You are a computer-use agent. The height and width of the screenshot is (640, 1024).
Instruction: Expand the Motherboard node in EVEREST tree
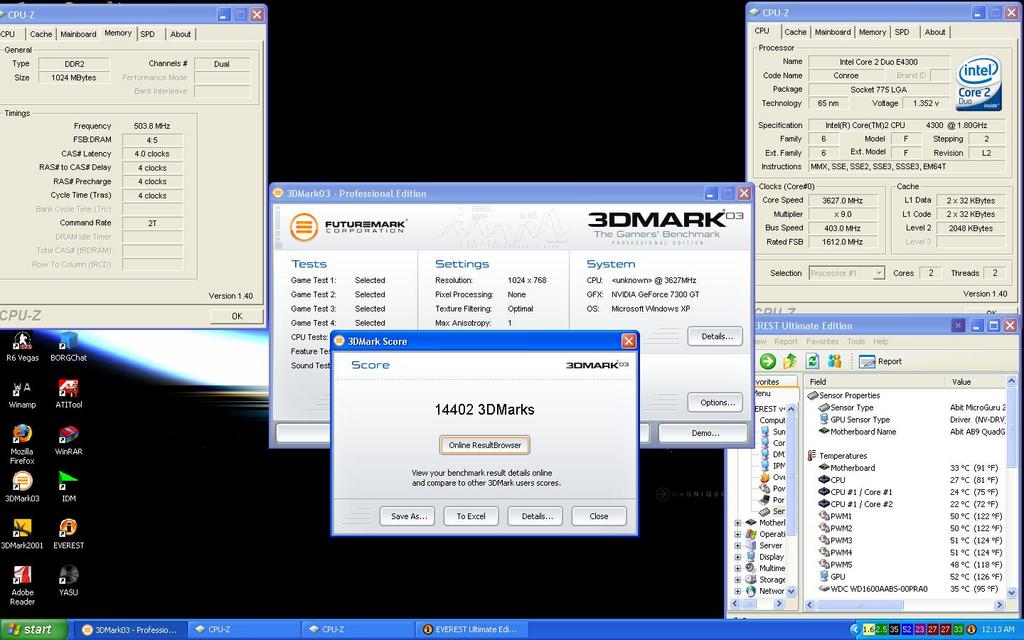coord(738,523)
